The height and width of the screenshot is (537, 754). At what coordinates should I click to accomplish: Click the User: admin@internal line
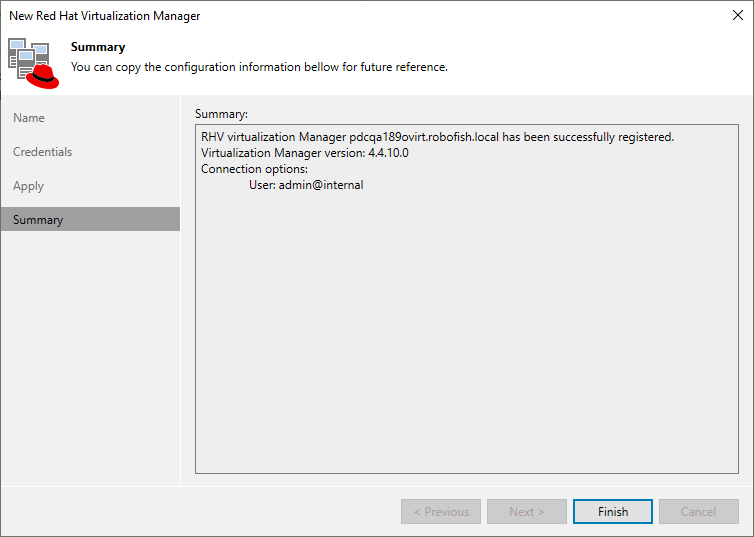coord(306,185)
